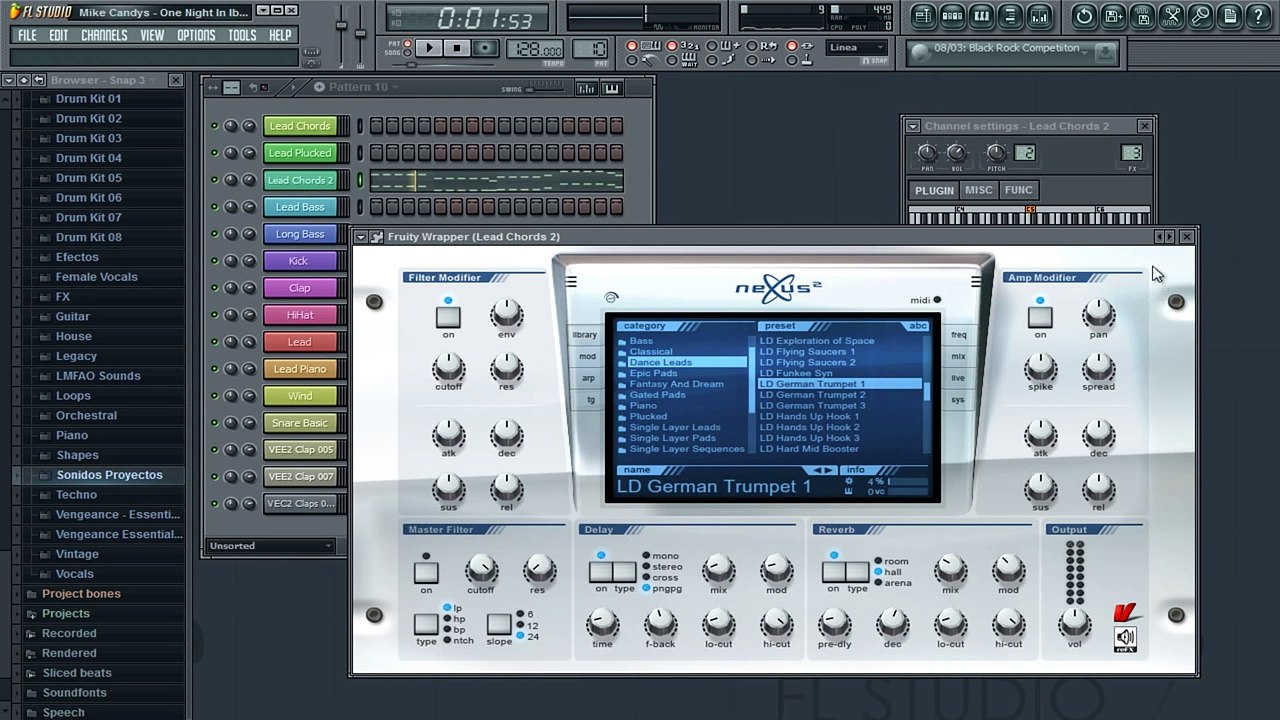Open the CHANNELS menu

tap(104, 35)
